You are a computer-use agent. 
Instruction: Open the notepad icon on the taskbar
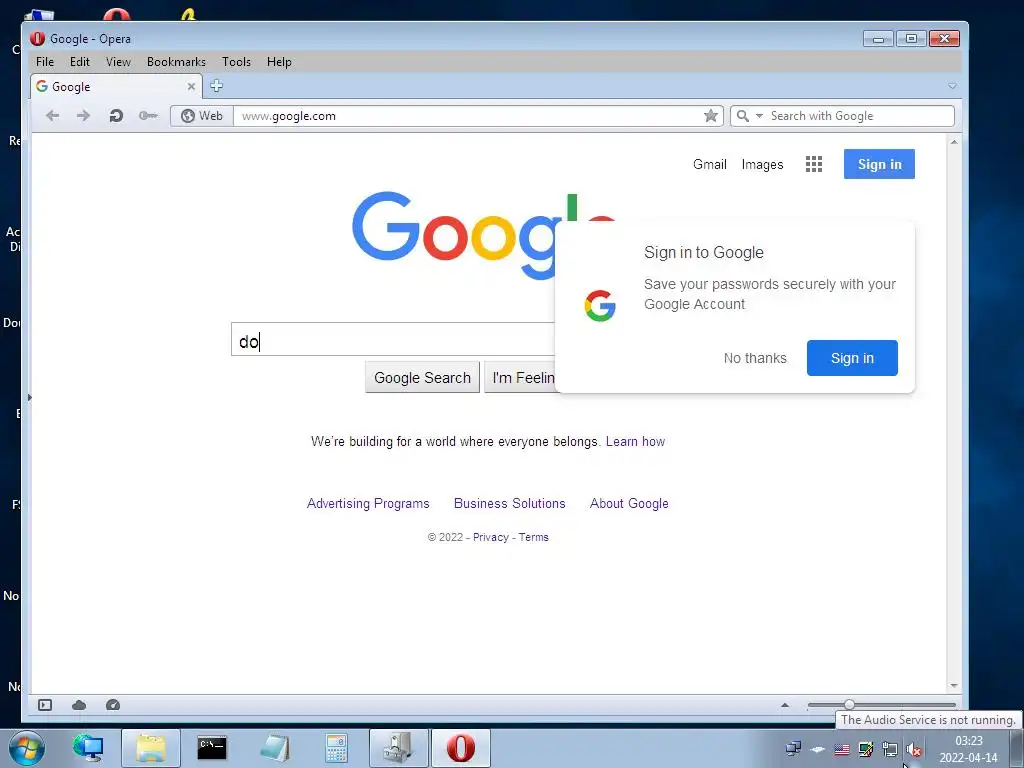pos(274,748)
